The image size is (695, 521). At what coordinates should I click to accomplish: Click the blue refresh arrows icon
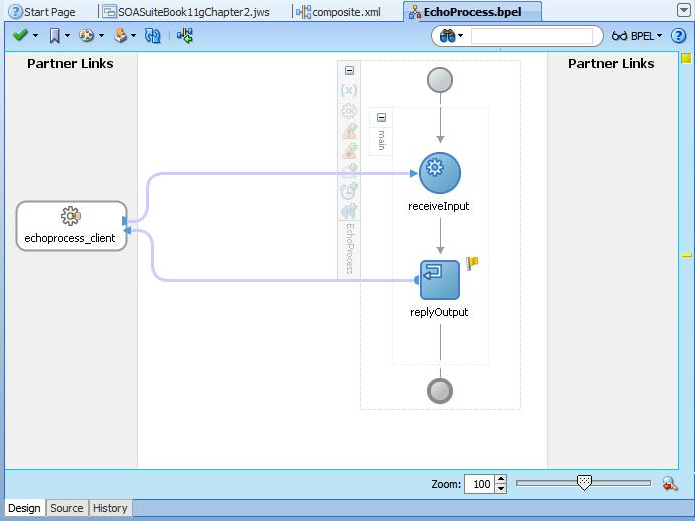tap(152, 36)
